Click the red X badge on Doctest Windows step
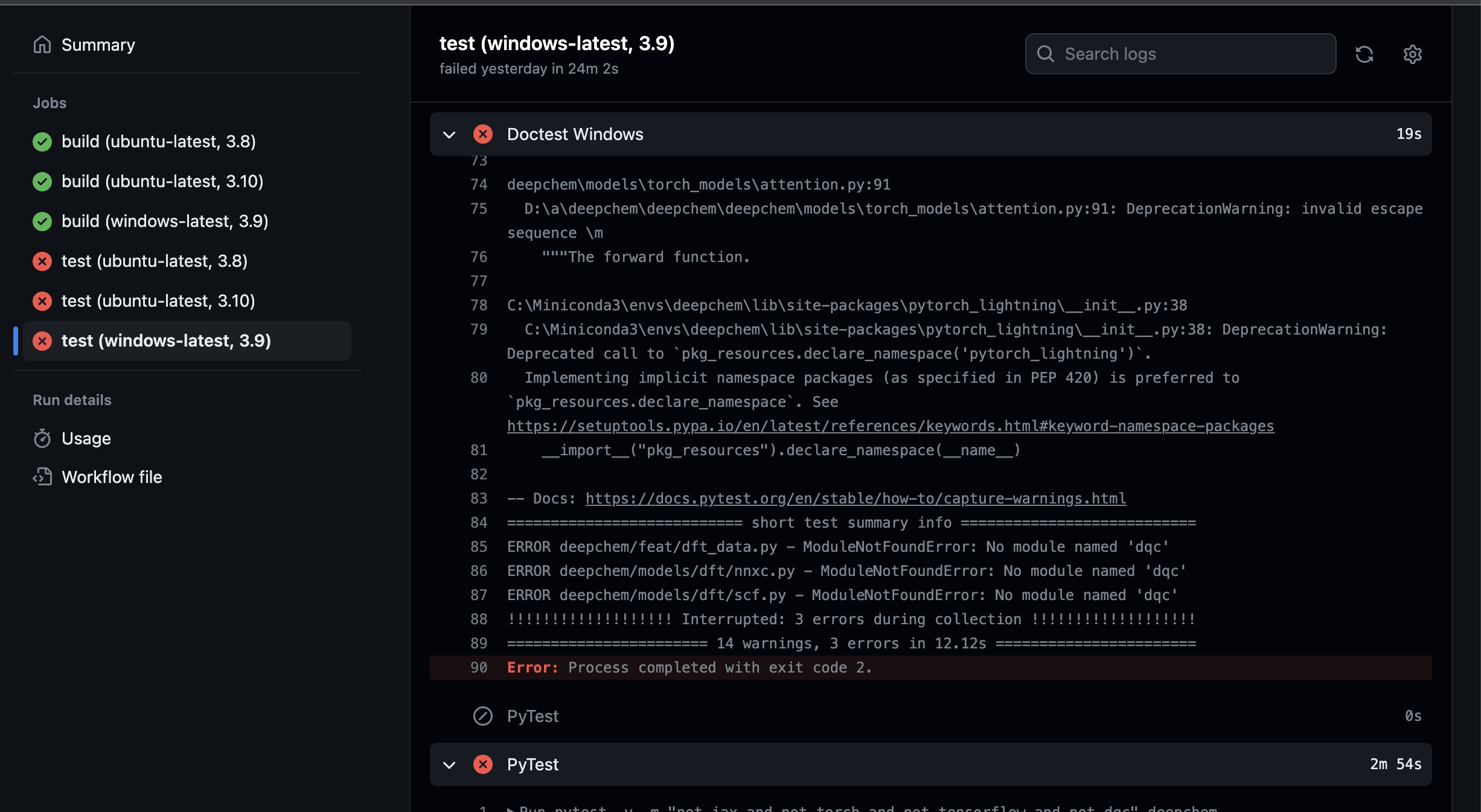The height and width of the screenshot is (812, 1481). click(x=483, y=134)
